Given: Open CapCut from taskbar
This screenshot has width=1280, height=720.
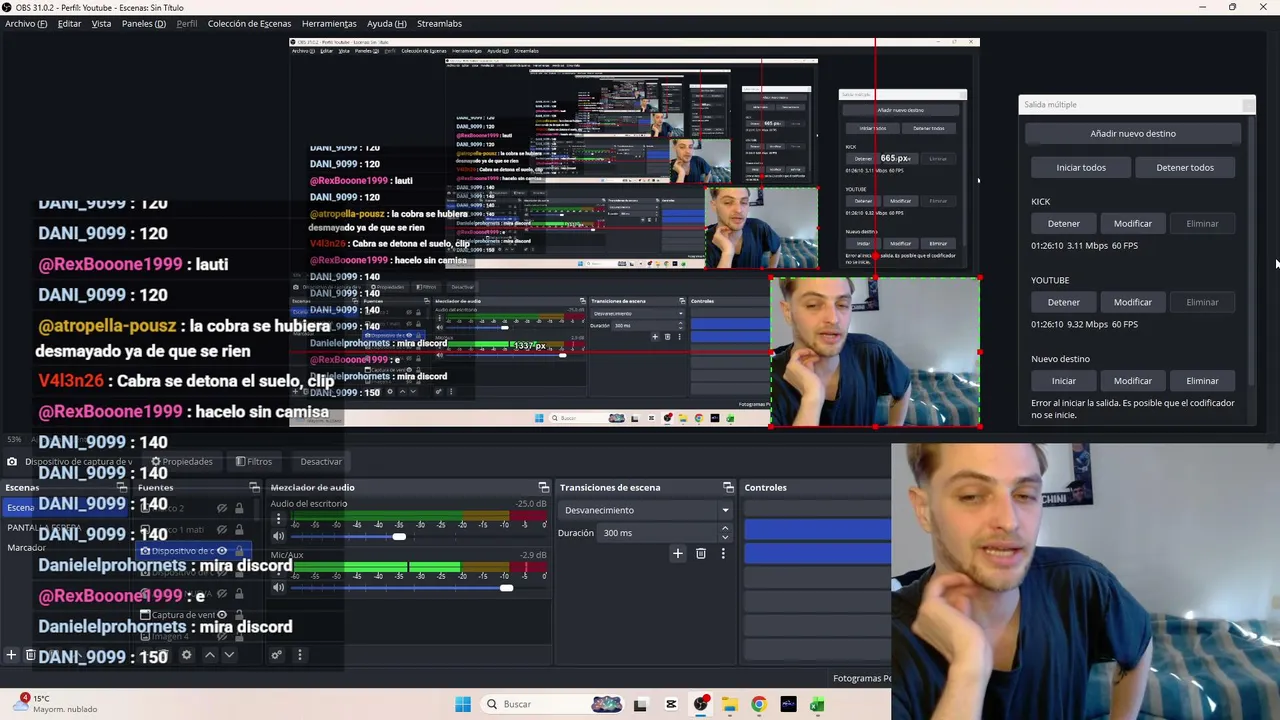Looking at the screenshot, I should coord(671,704).
